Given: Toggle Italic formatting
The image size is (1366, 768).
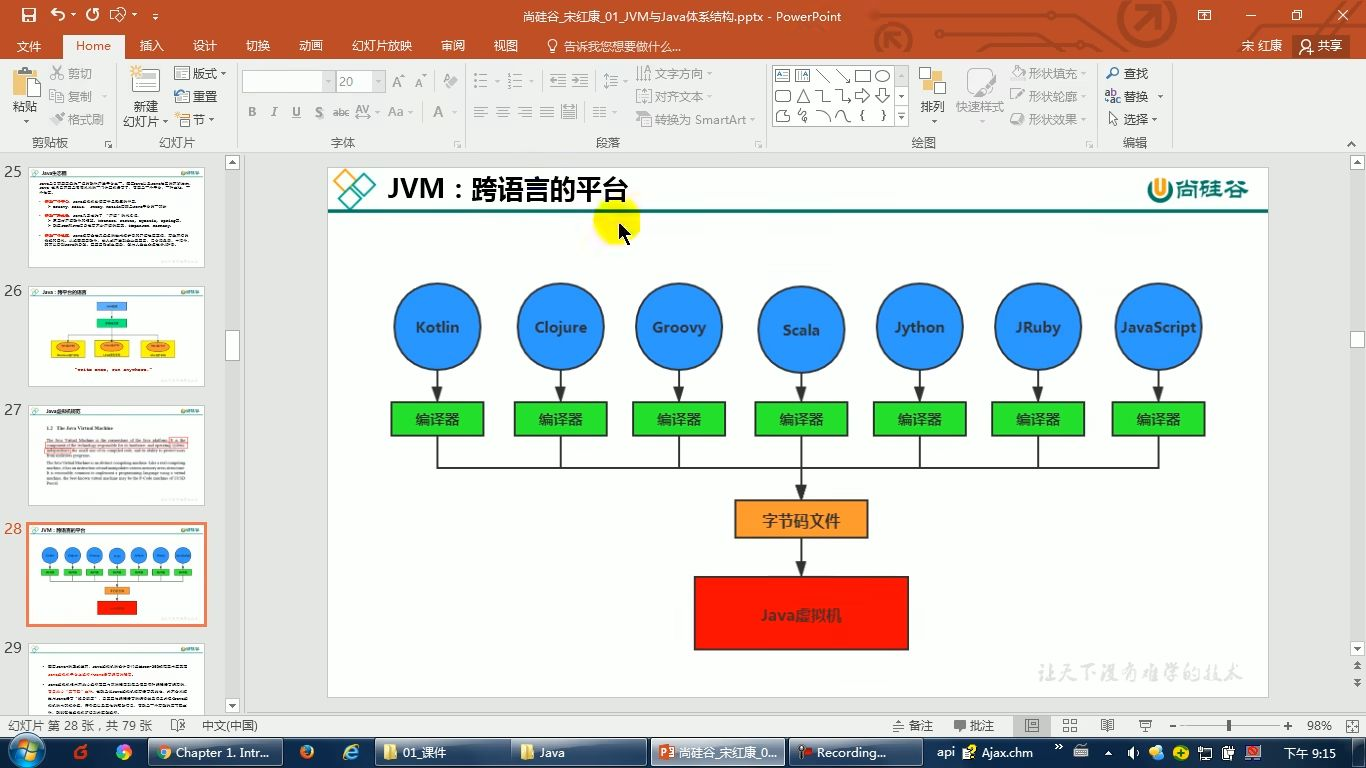Looking at the screenshot, I should point(274,112).
